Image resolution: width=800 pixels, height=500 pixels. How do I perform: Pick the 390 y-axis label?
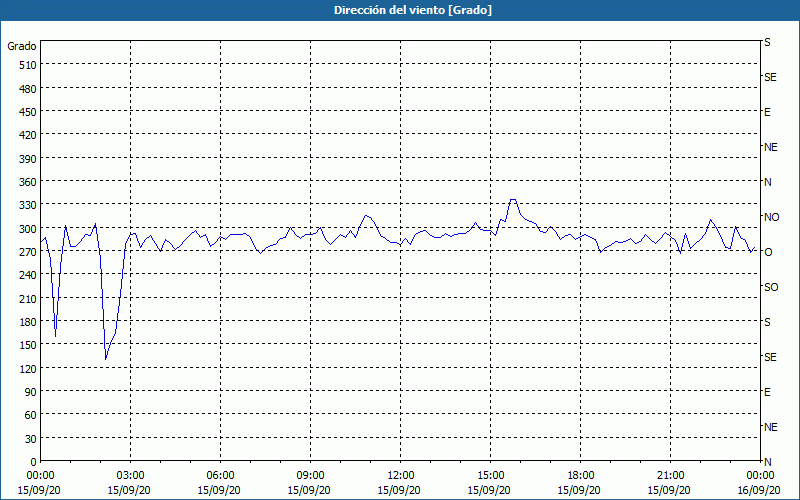tap(28, 159)
